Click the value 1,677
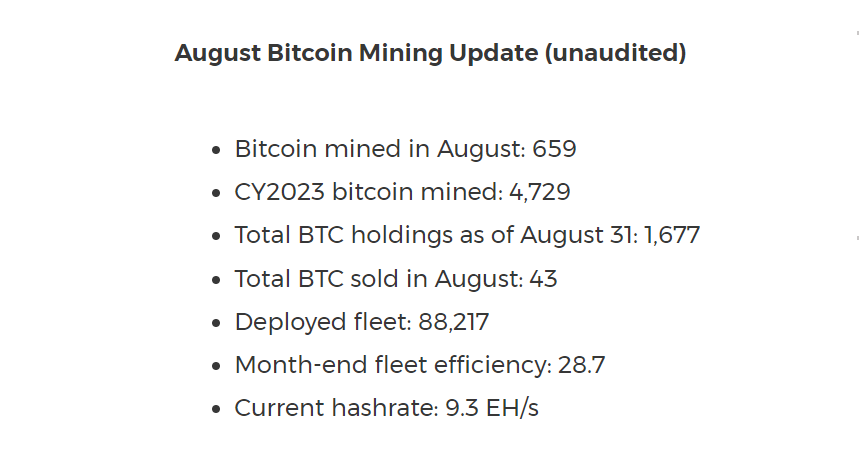 (672, 235)
